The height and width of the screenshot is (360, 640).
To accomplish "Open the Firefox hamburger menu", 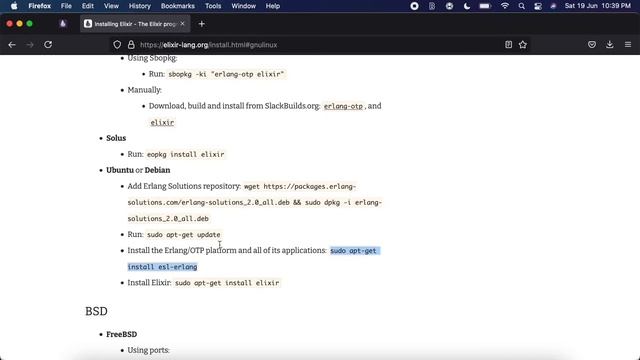I will click(x=628, y=45).
